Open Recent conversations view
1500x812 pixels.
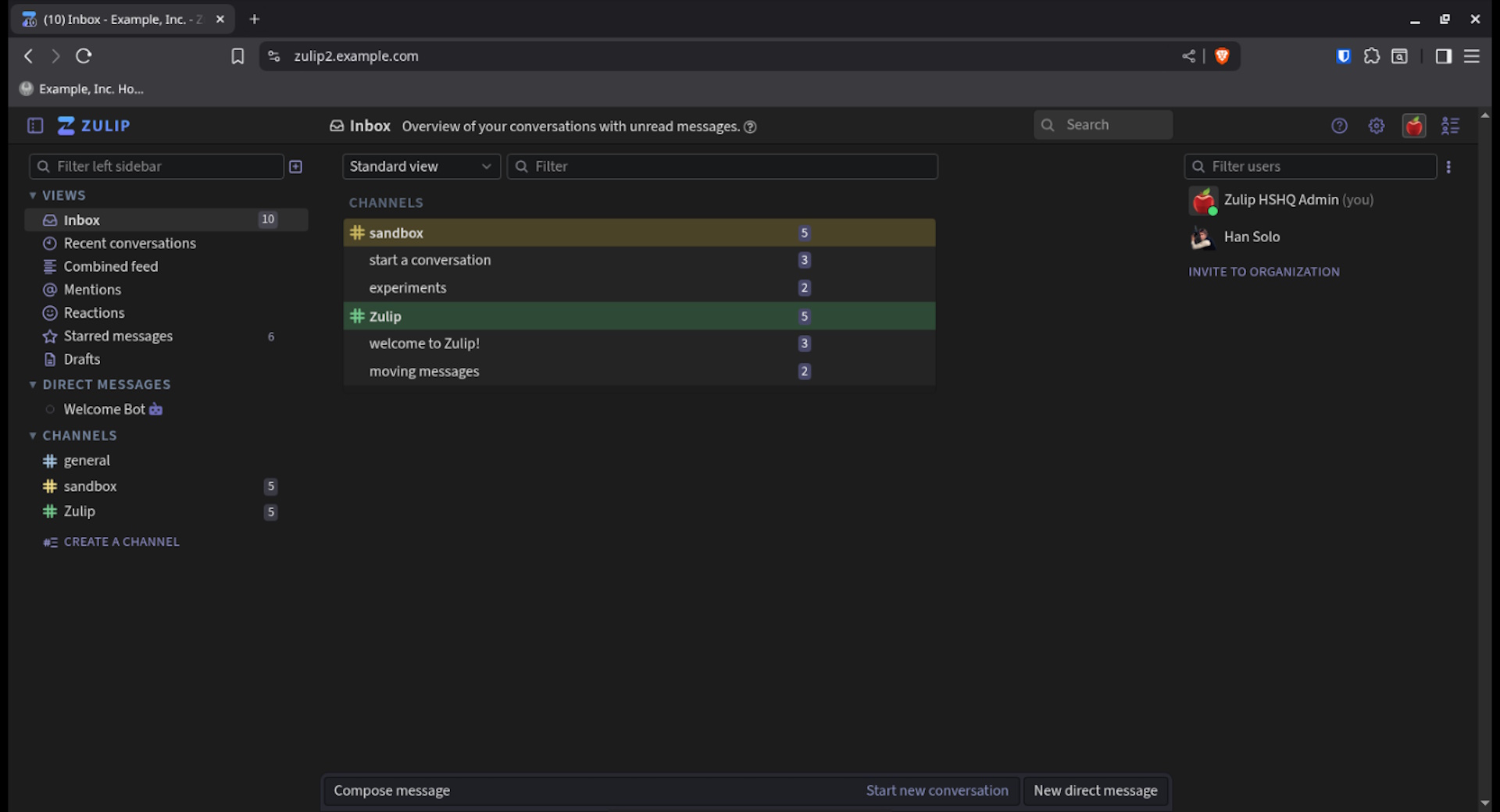(x=130, y=244)
